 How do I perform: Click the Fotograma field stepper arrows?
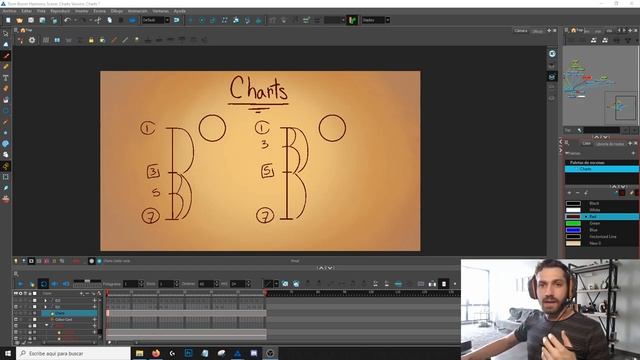[x=141, y=284]
